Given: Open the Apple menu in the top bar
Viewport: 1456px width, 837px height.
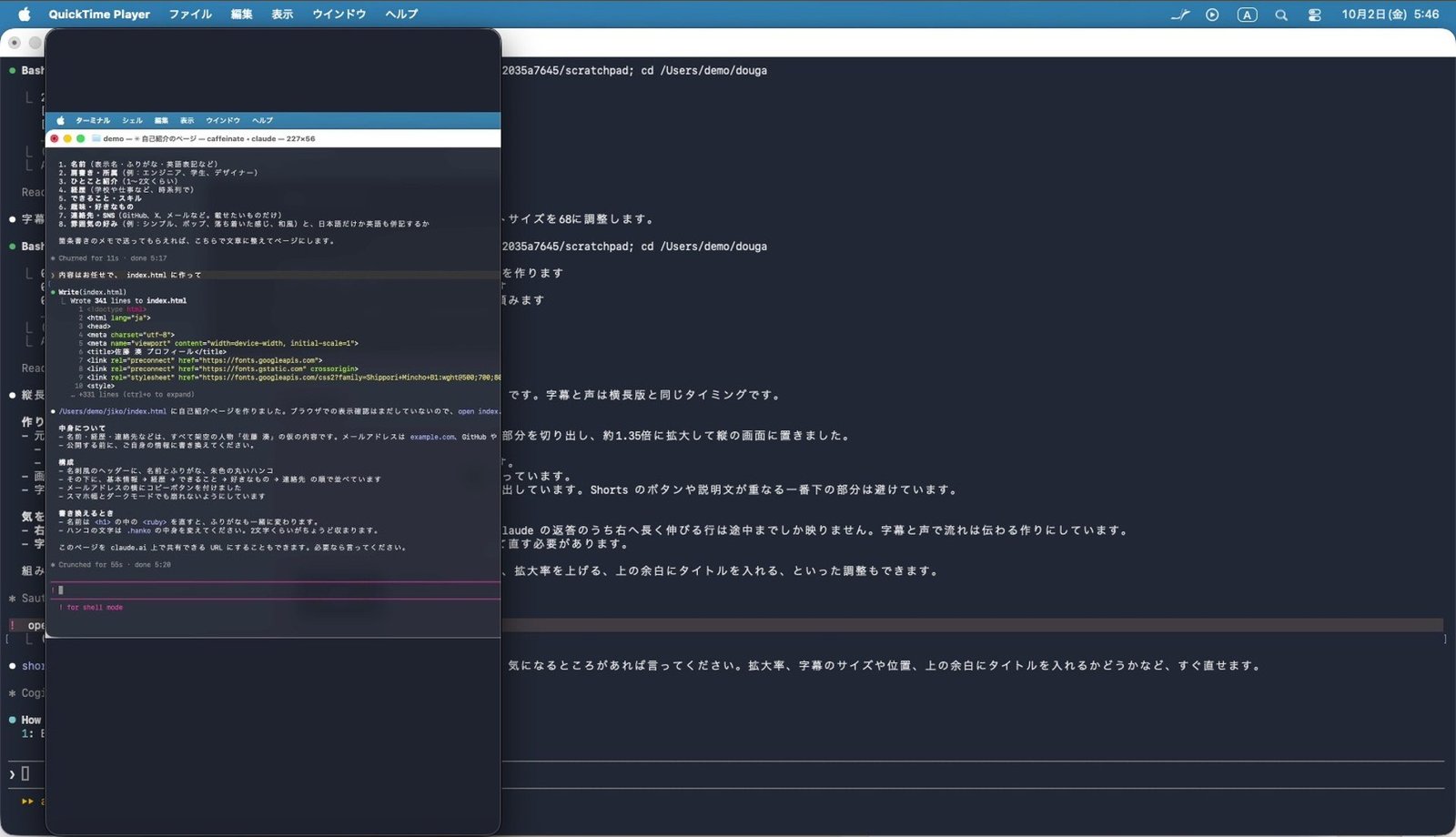Looking at the screenshot, I should pos(24,14).
